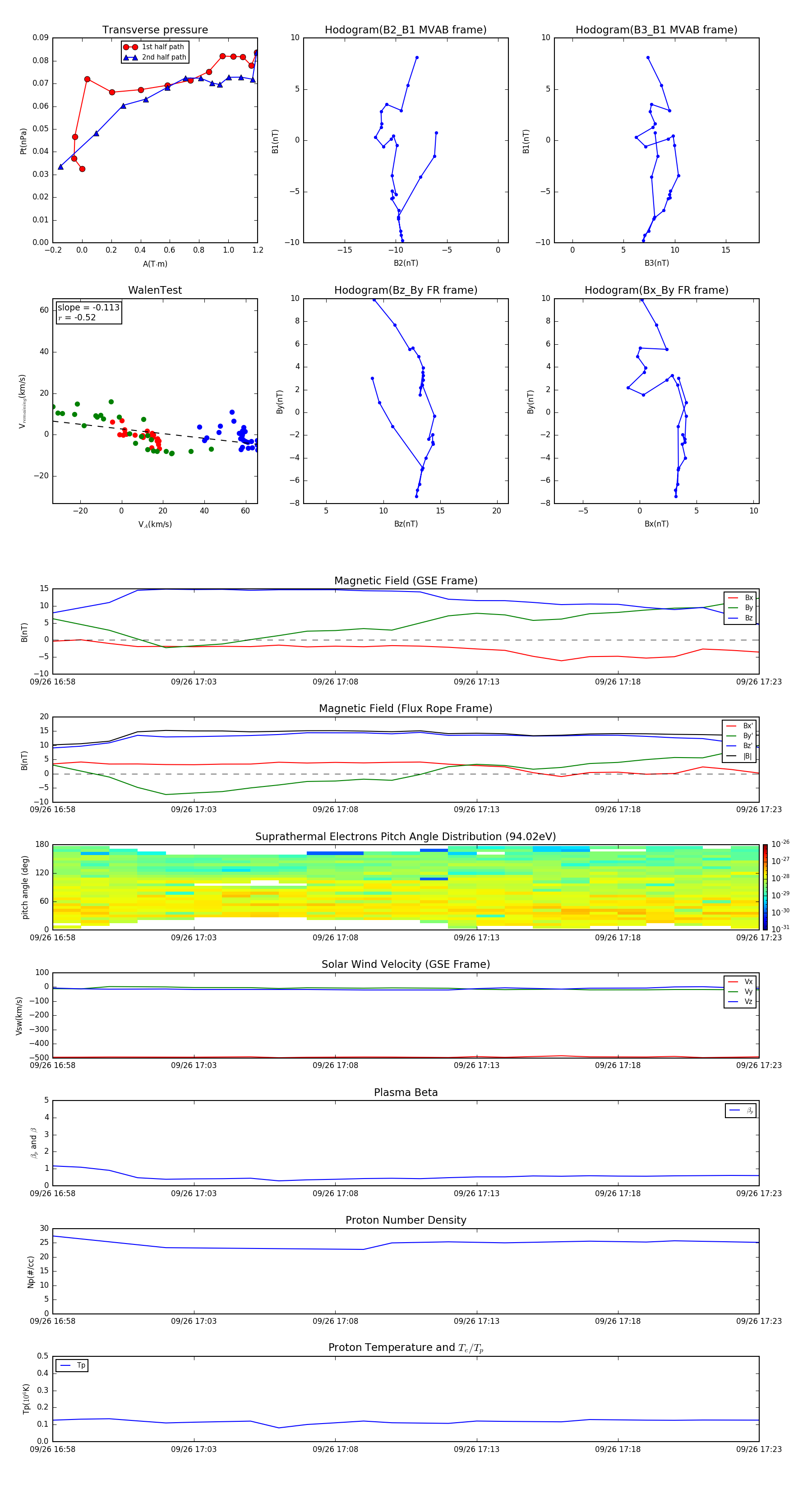Click the B2(nT) x-axis label
This screenshot has height=1489, width=812.
(406, 263)
